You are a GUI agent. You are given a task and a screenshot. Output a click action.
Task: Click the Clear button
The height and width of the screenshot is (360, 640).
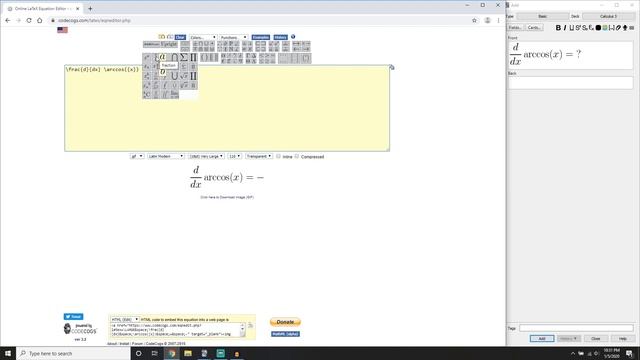click(180, 37)
